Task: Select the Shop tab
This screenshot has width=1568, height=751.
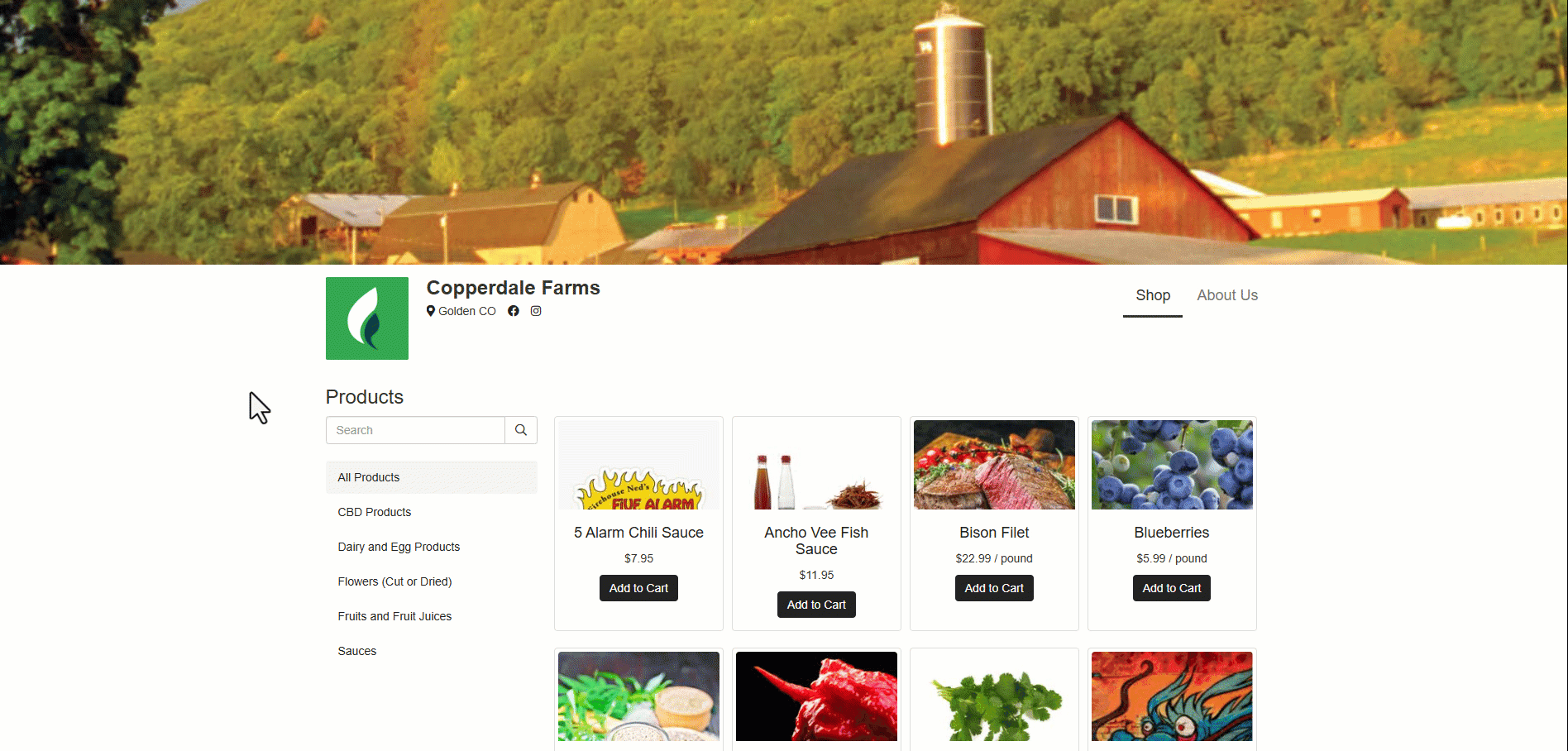Action: (1153, 295)
